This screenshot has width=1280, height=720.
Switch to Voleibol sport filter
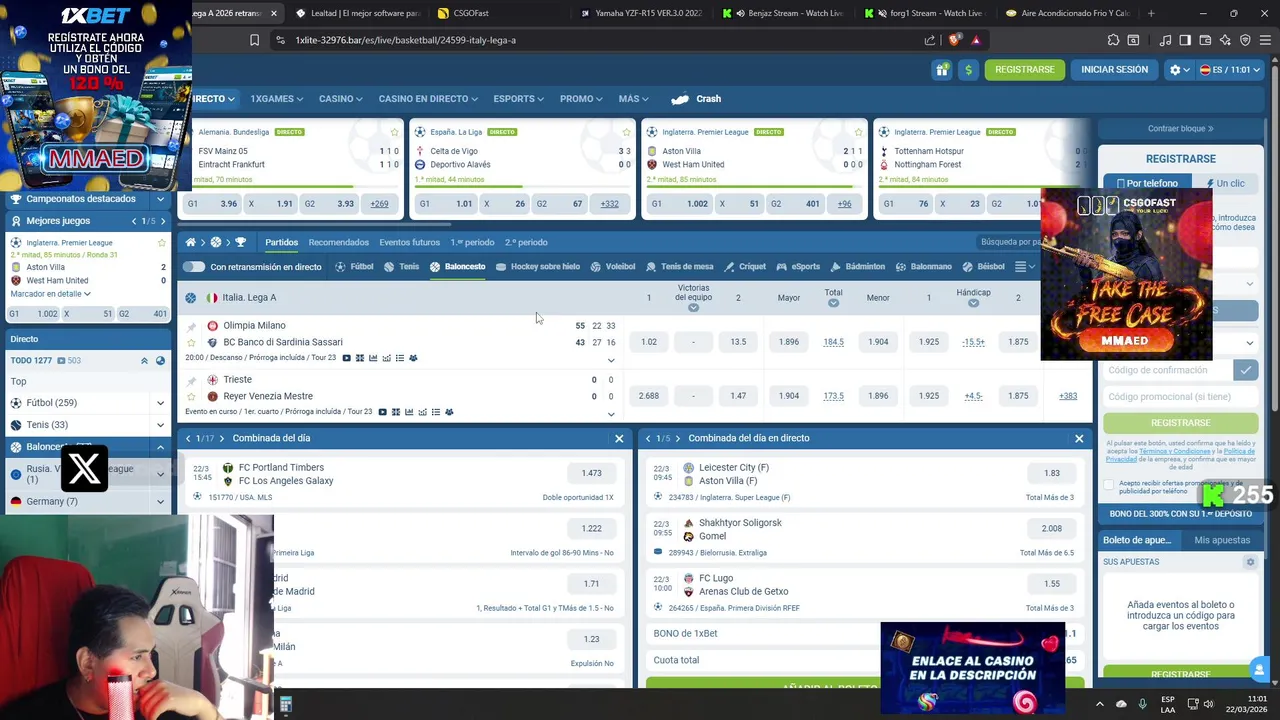point(613,267)
